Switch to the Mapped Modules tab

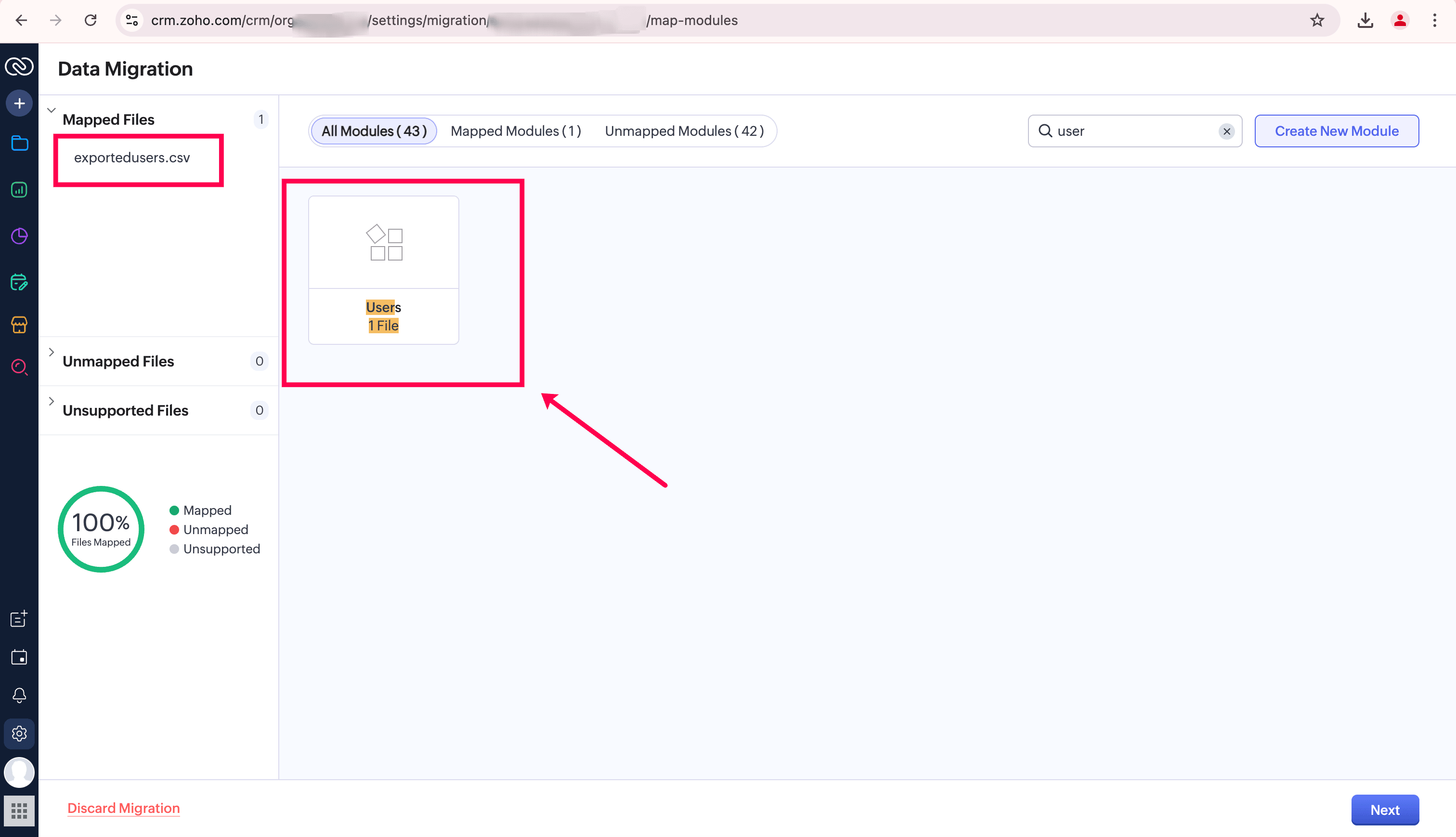coord(515,131)
